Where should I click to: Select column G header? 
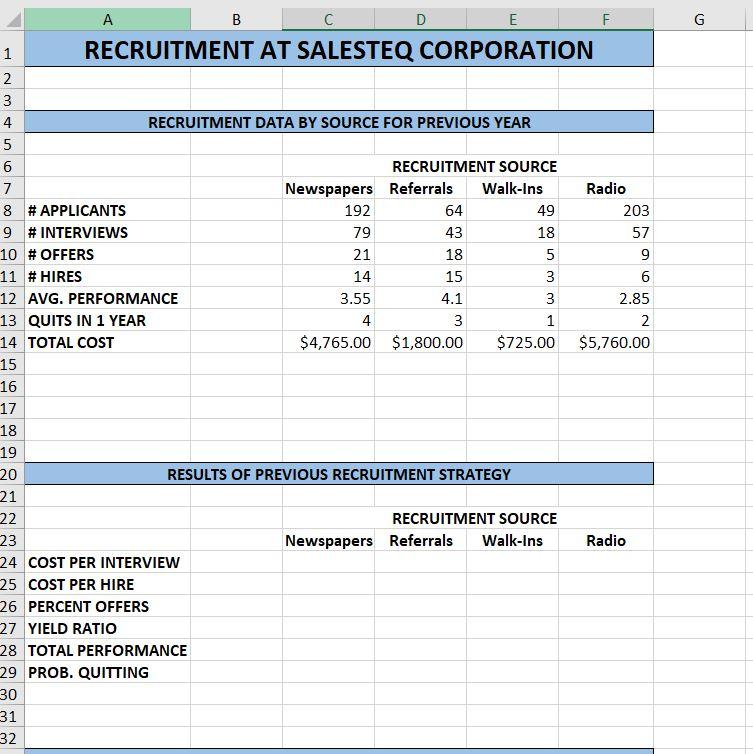[699, 20]
